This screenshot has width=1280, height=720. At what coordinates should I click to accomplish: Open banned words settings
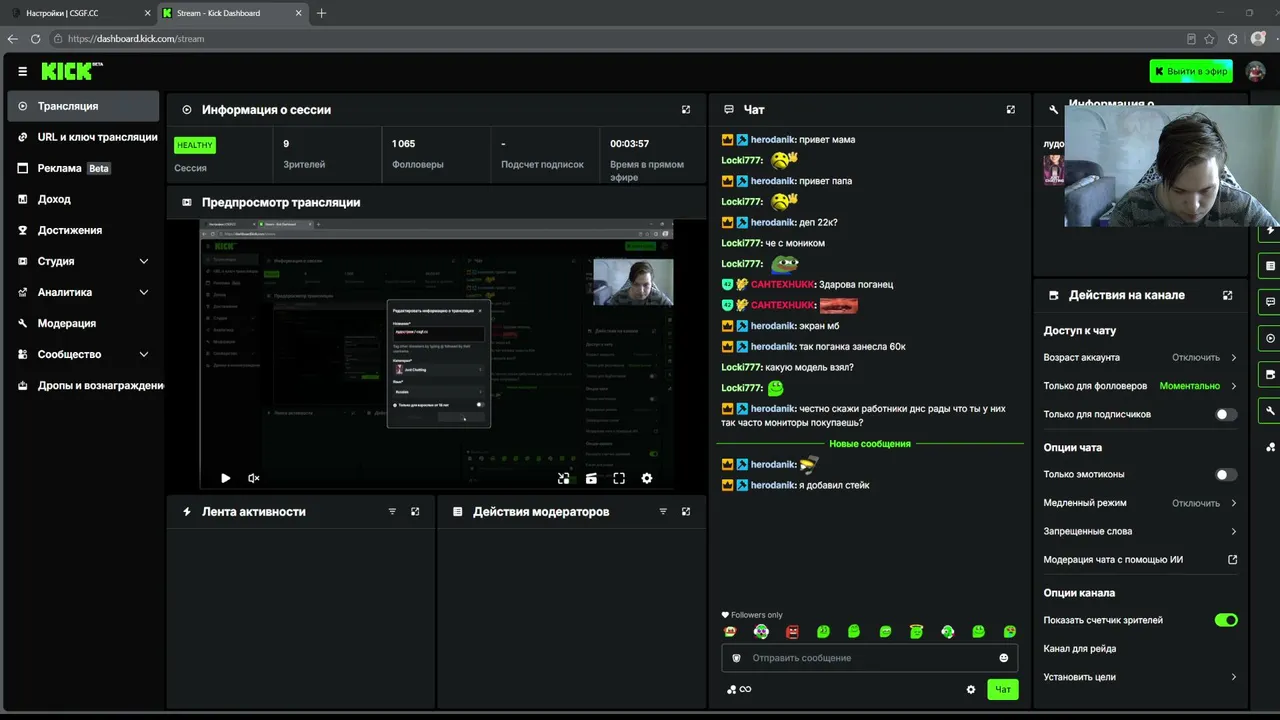pos(1140,531)
